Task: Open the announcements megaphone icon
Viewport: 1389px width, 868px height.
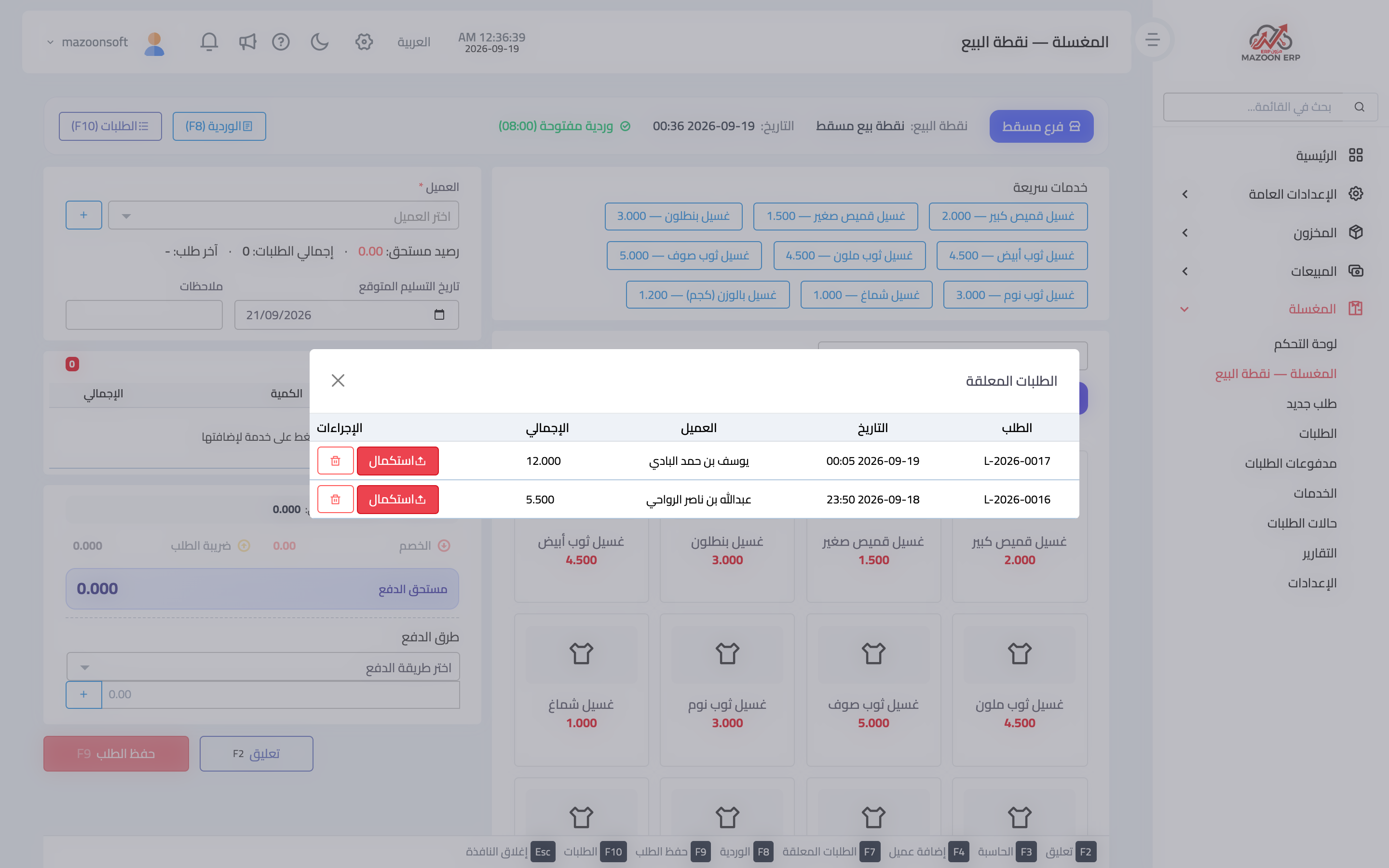Action: [247, 42]
